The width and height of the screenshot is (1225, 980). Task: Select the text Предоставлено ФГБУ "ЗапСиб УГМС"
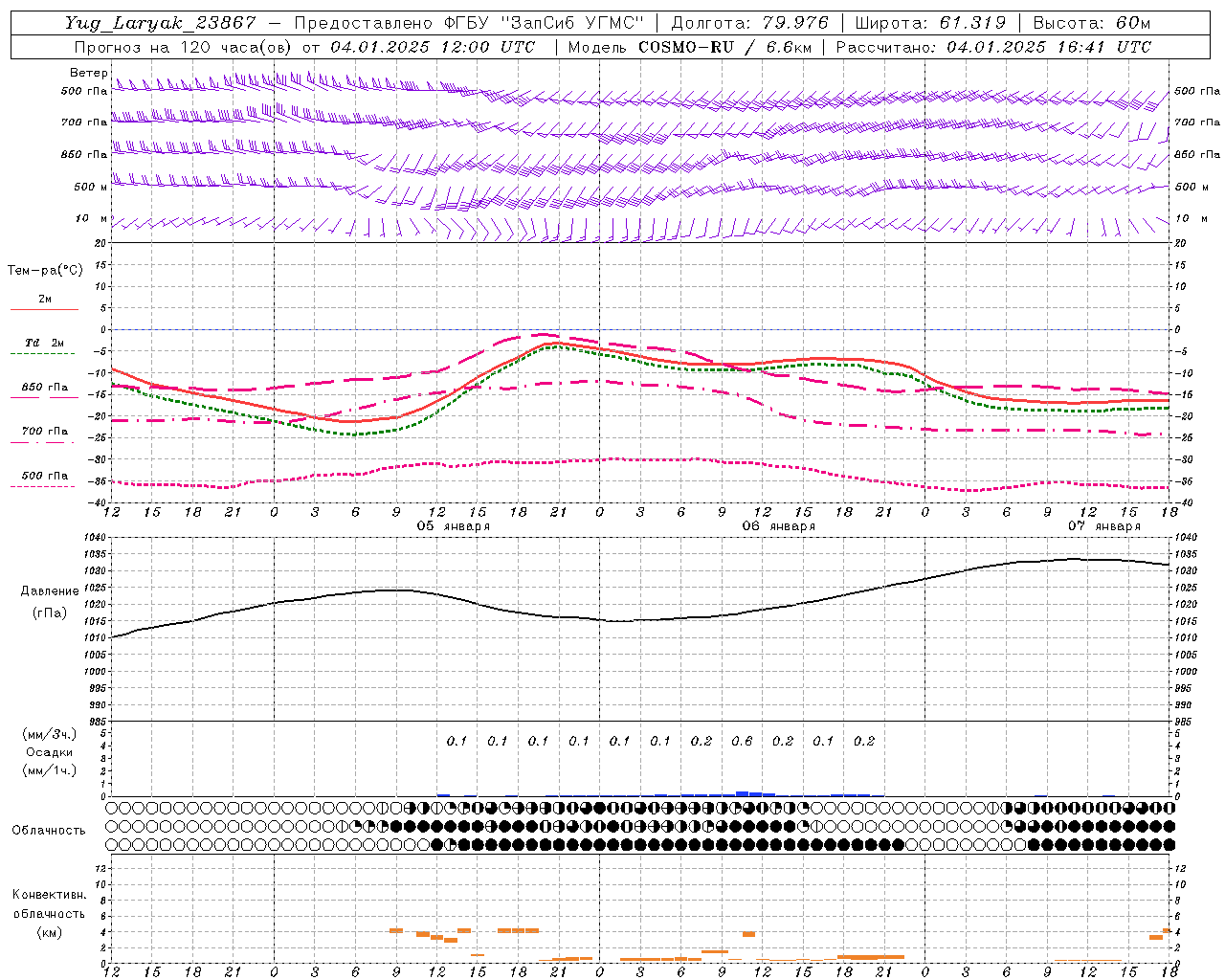469,23
